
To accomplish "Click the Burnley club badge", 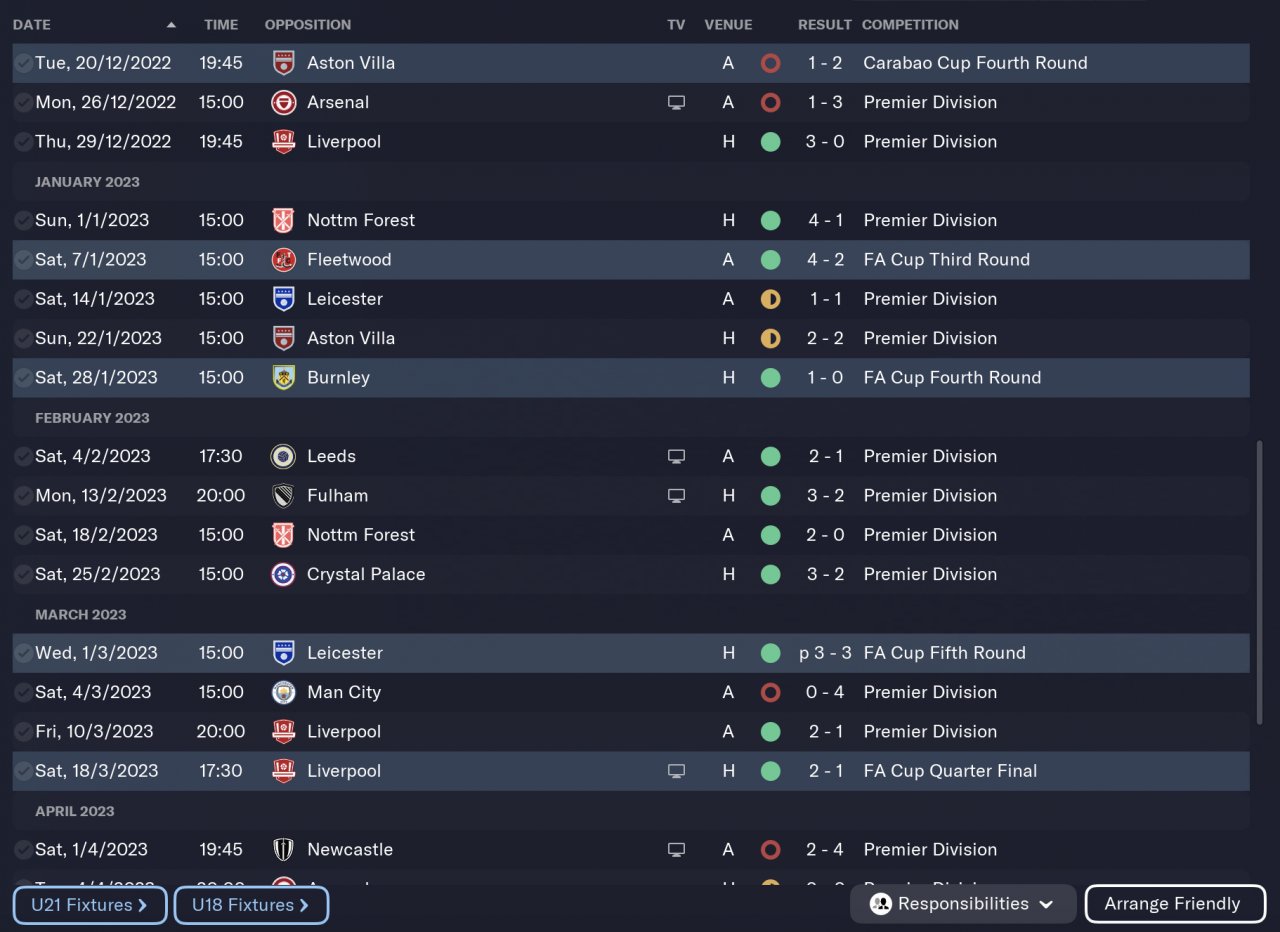I will (284, 377).
